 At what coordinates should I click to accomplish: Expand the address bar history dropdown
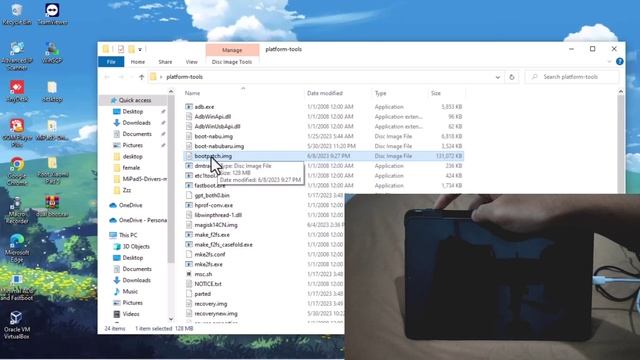point(498,77)
